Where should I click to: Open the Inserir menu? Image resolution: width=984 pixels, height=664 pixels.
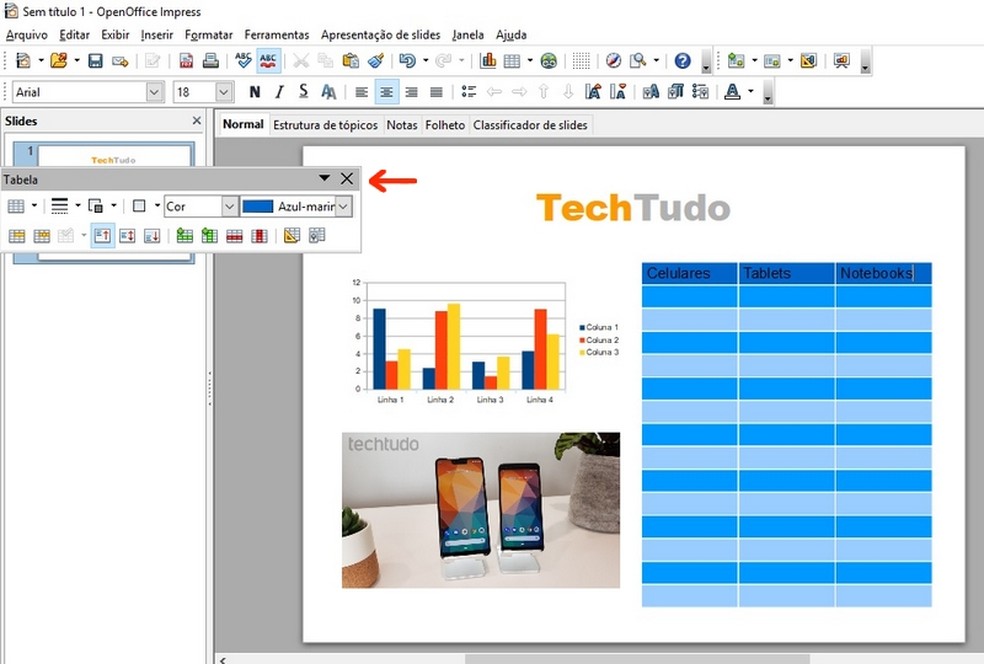pyautogui.click(x=156, y=34)
